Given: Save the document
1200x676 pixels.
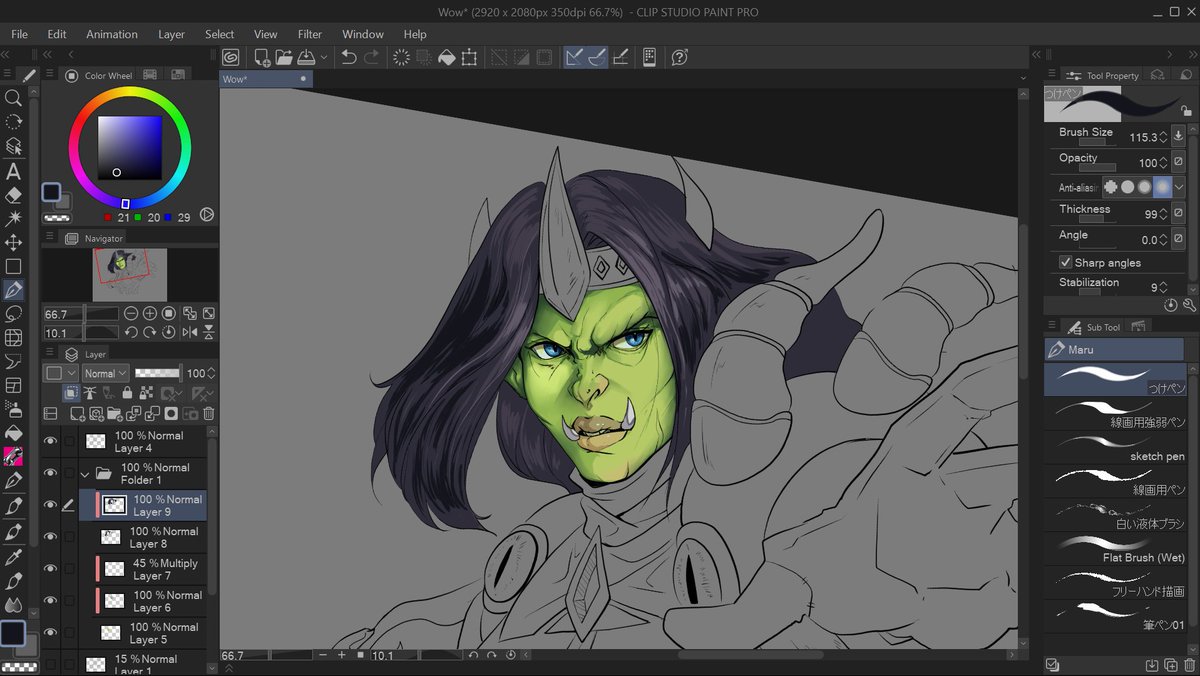Looking at the screenshot, I should pos(307,57).
